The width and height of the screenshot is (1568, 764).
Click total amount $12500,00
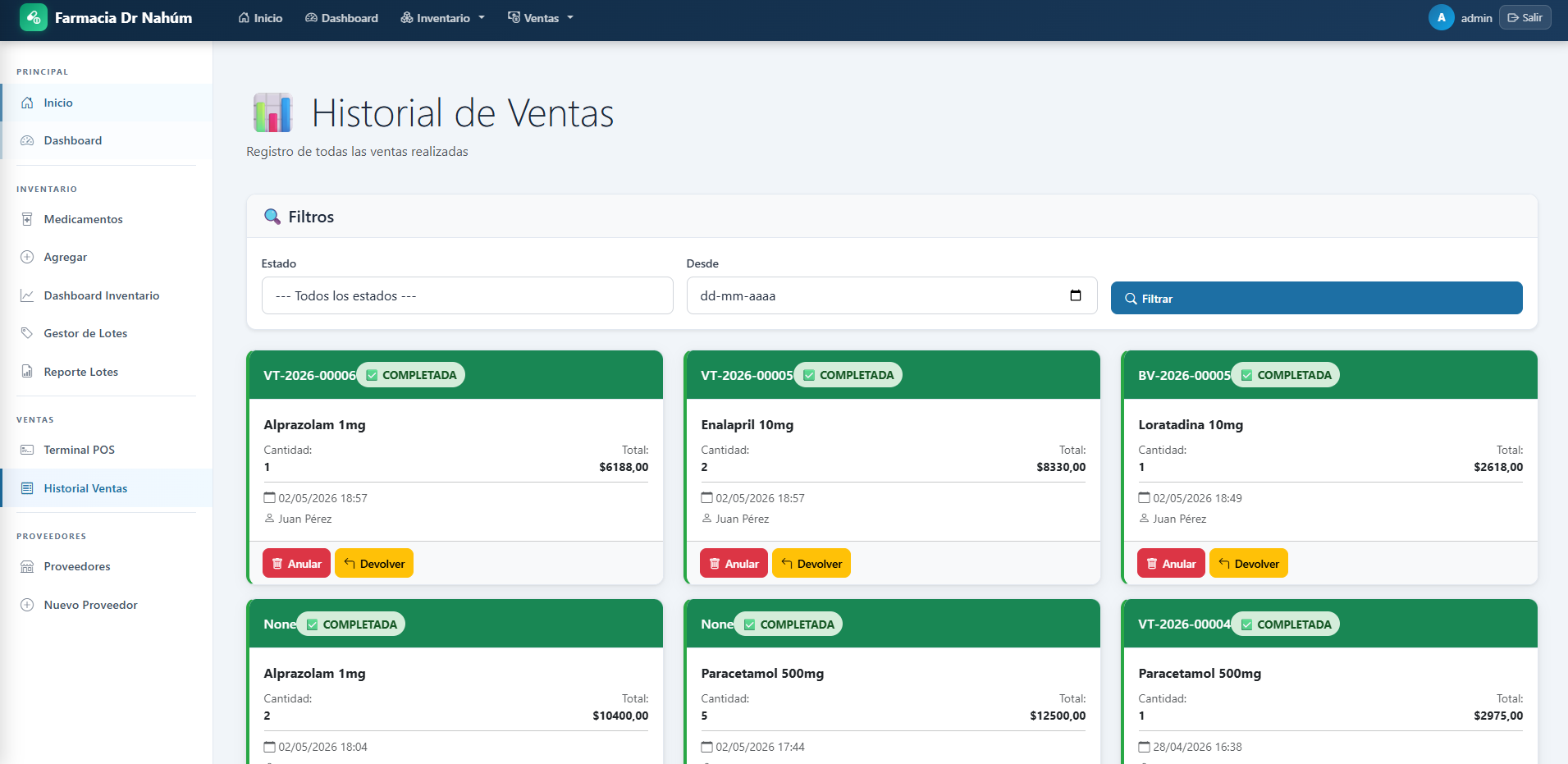1058,716
